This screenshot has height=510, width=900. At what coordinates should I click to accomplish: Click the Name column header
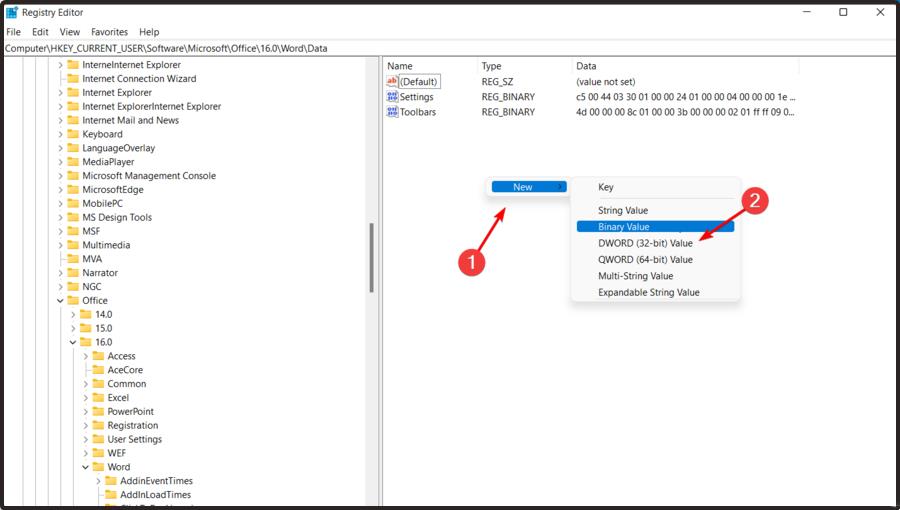[400, 66]
